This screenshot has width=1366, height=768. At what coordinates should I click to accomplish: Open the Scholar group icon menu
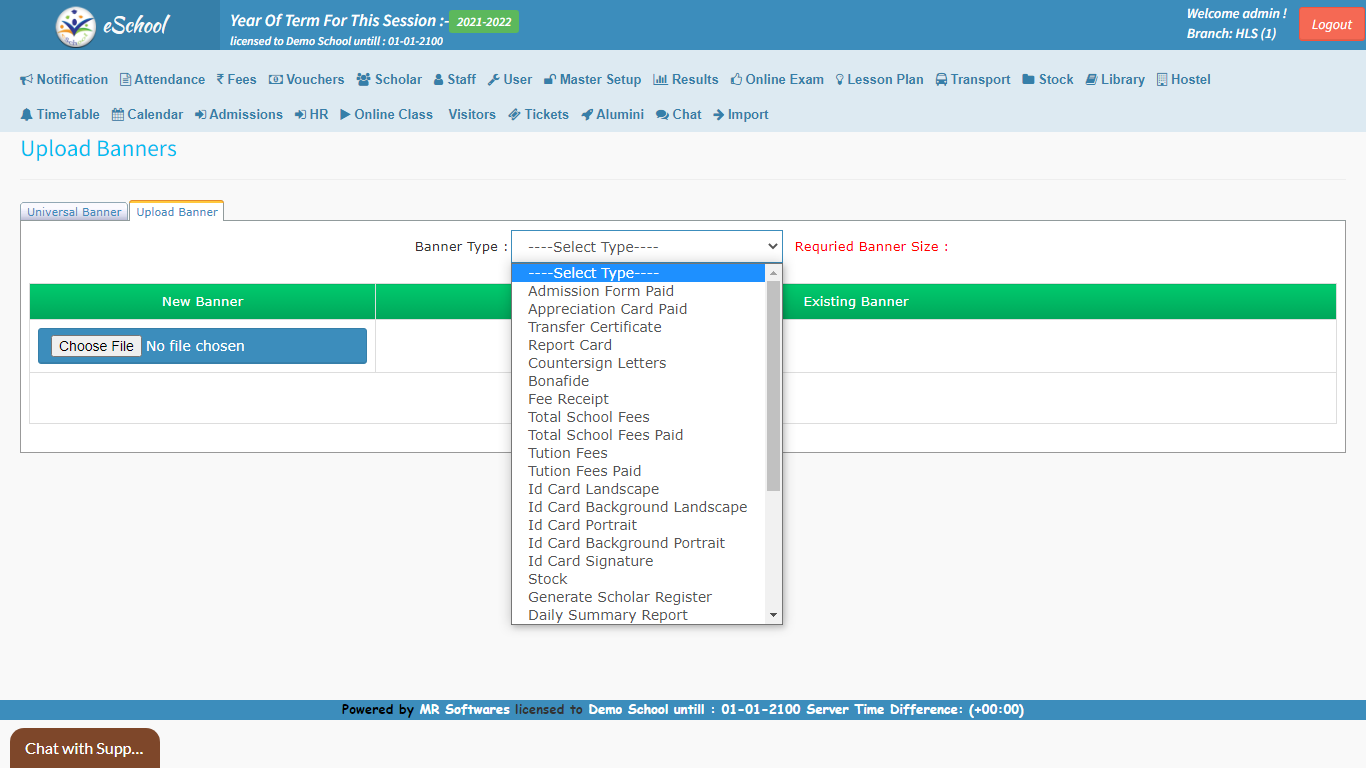389,80
